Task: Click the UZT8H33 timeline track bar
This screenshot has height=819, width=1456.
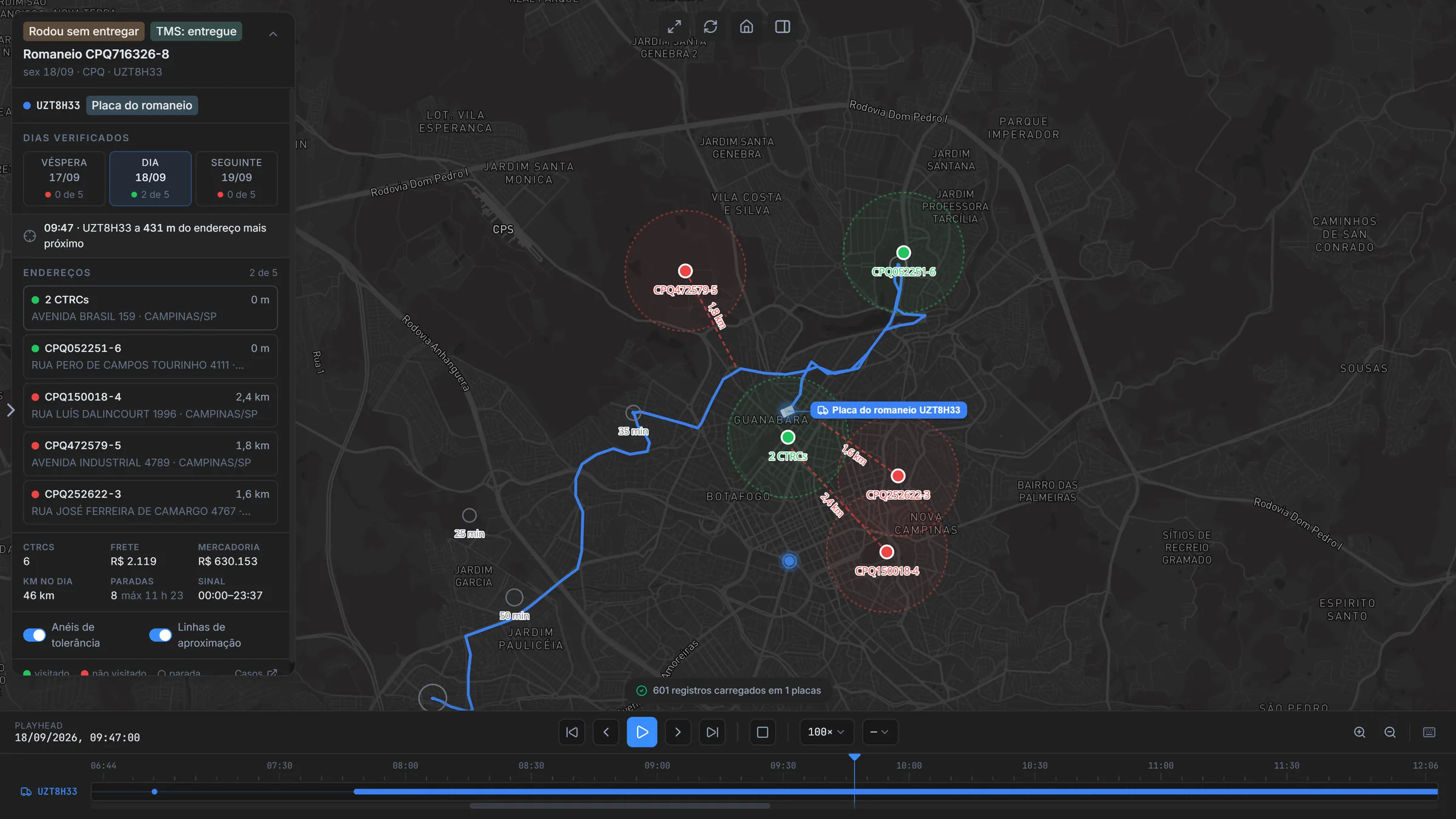Action: [895, 792]
